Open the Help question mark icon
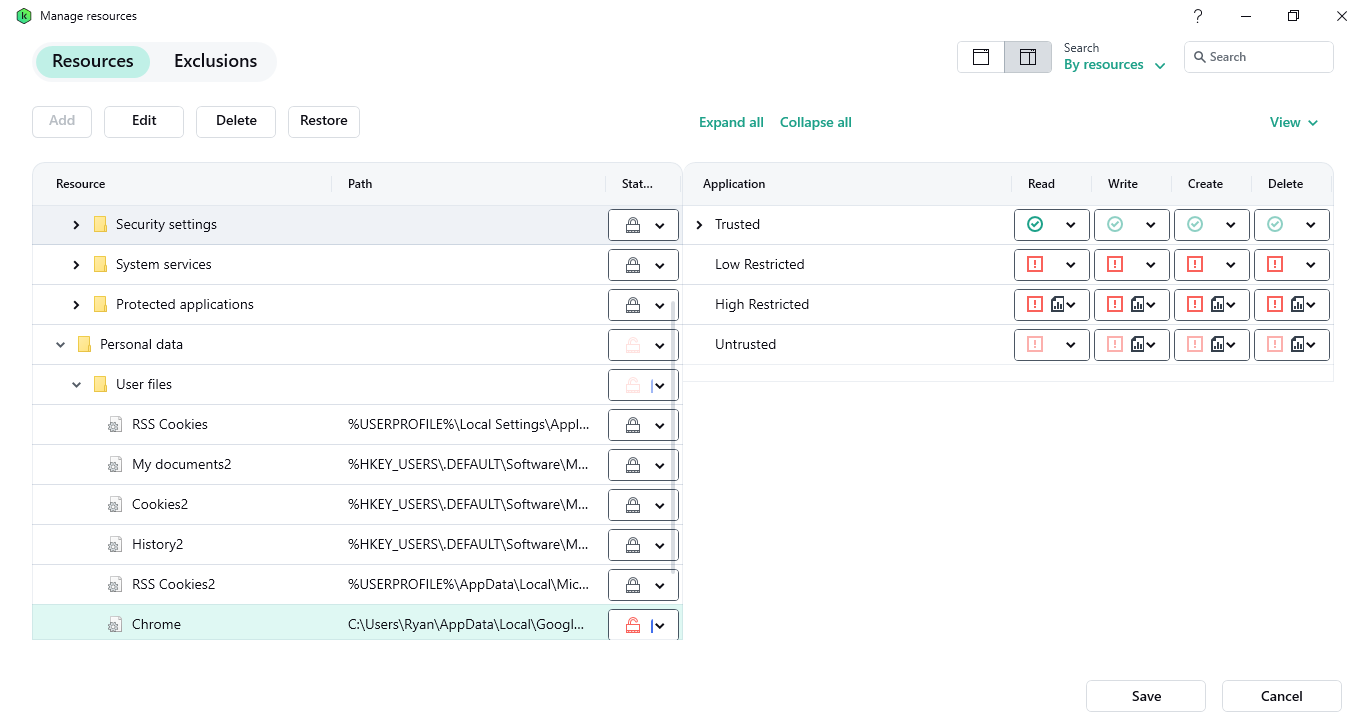The height and width of the screenshot is (728, 1366). coord(1198,16)
